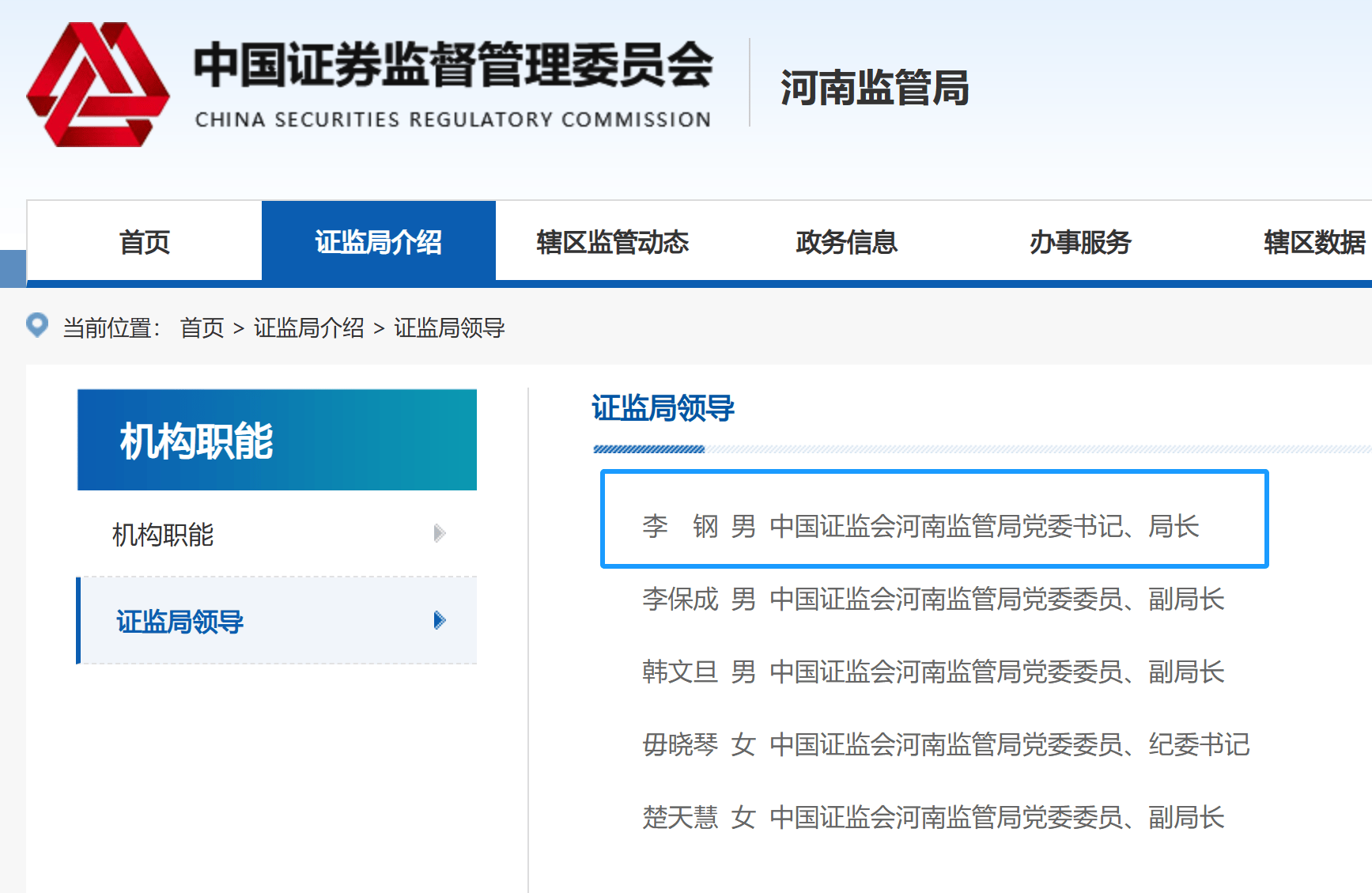Image resolution: width=1372 pixels, height=893 pixels.
Task: Click the blue arrow beside 证监局领导 sidebar item
Action: pos(440,620)
